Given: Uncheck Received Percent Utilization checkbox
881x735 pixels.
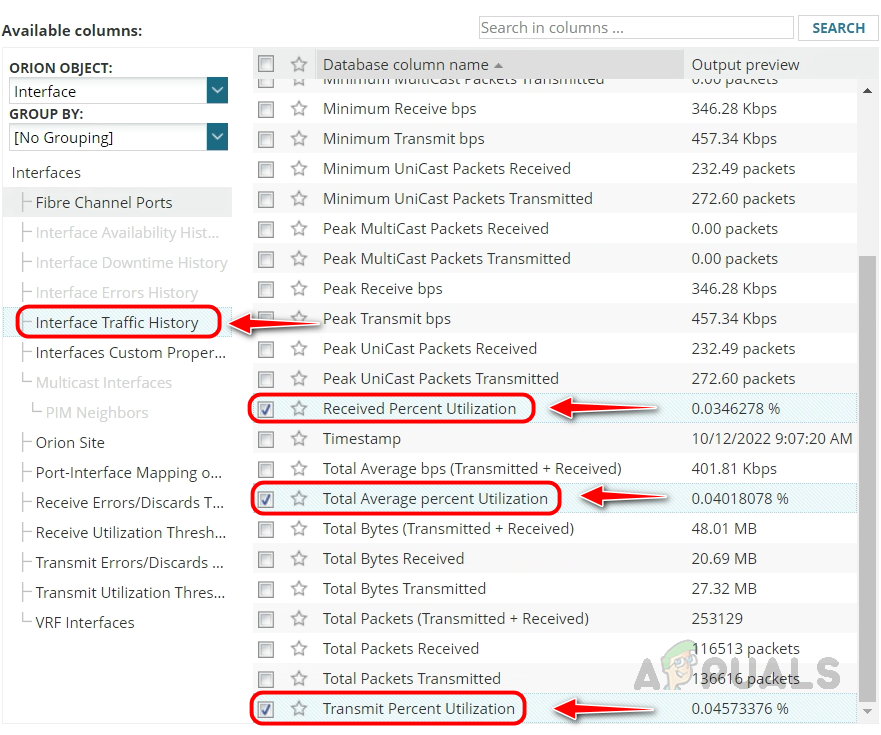Looking at the screenshot, I should (x=266, y=409).
